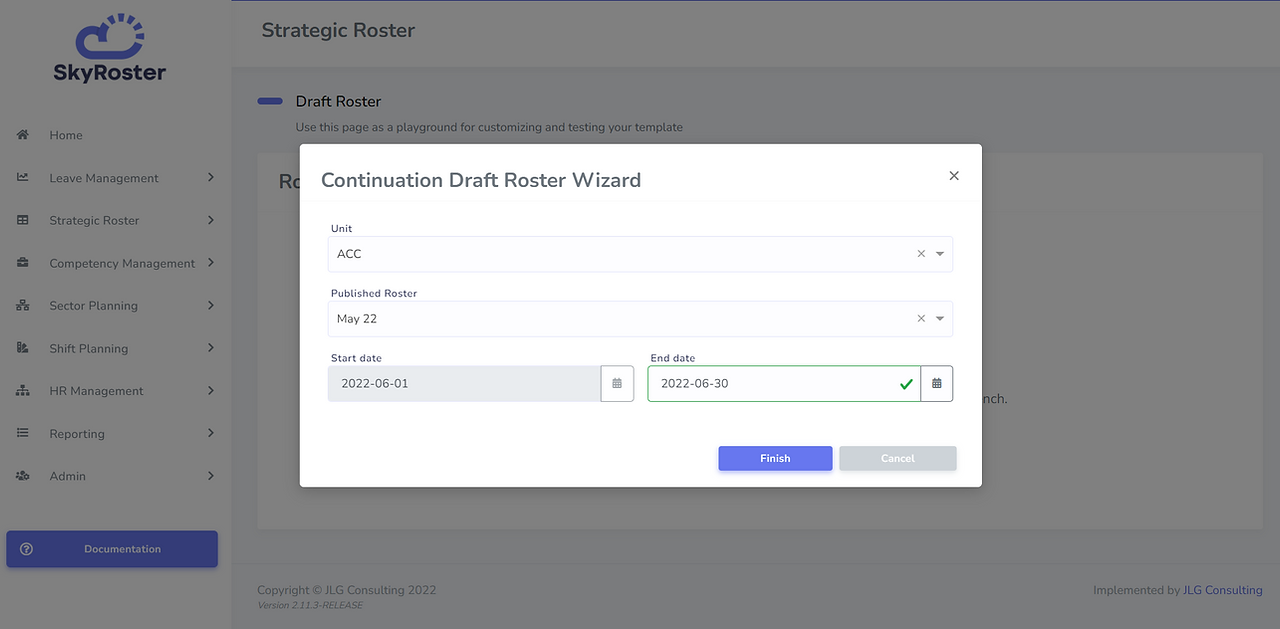Click the Cancel button

coord(898,458)
